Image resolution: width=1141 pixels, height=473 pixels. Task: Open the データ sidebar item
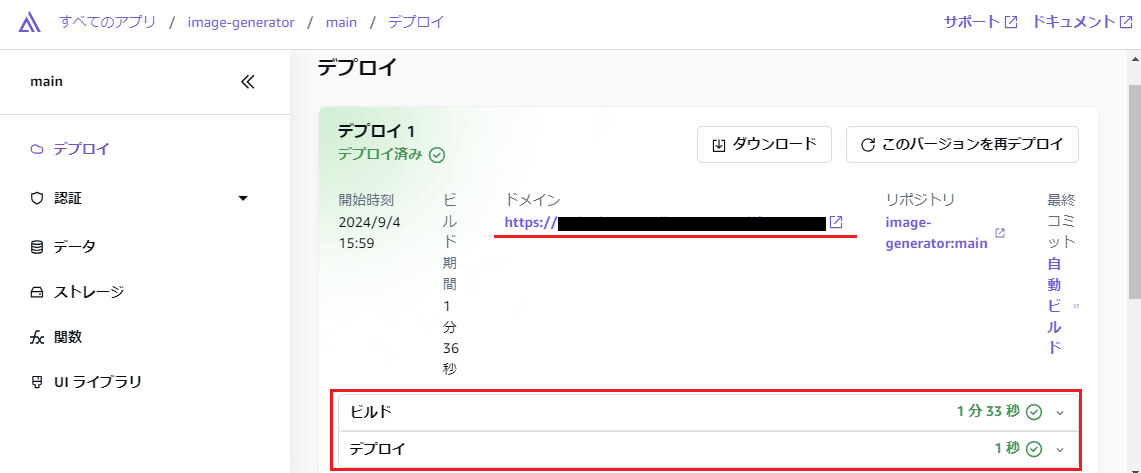click(x=74, y=247)
